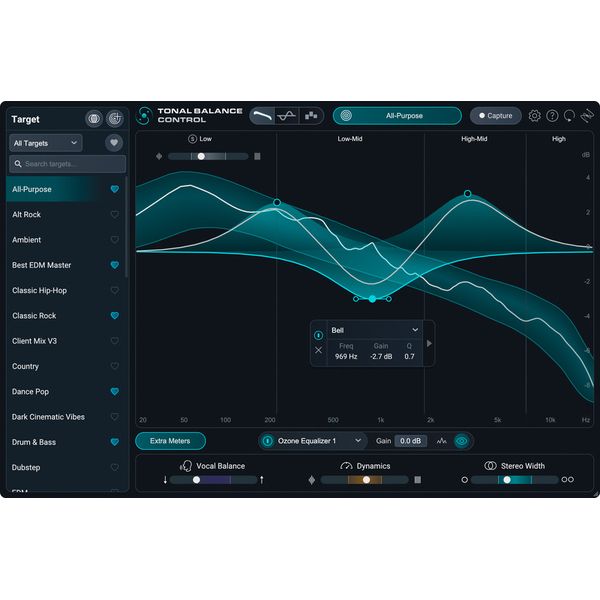Click the iZotope logo icon at top right

click(587, 116)
